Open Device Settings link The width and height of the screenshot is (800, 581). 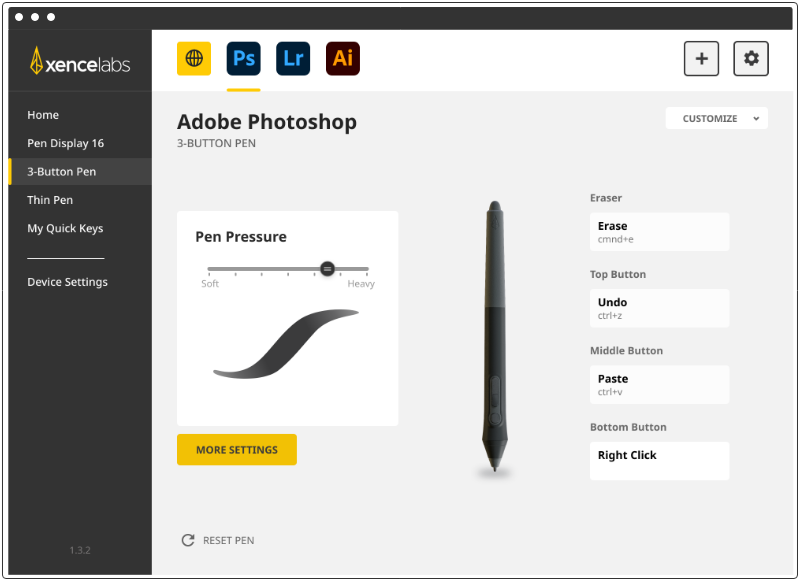pyautogui.click(x=67, y=282)
